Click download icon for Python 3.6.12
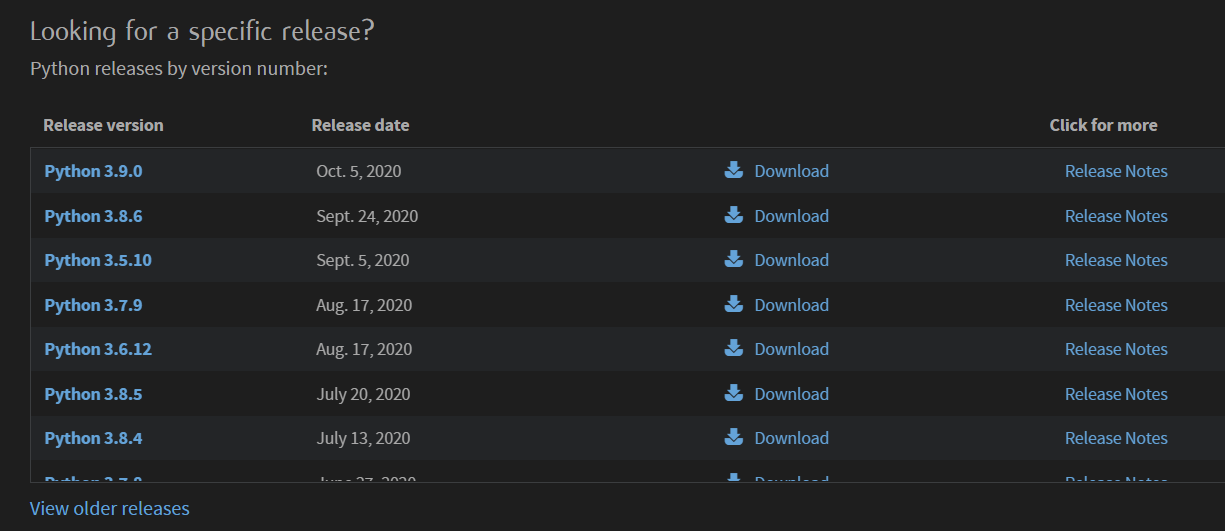Image resolution: width=1225 pixels, height=531 pixels. pos(734,348)
